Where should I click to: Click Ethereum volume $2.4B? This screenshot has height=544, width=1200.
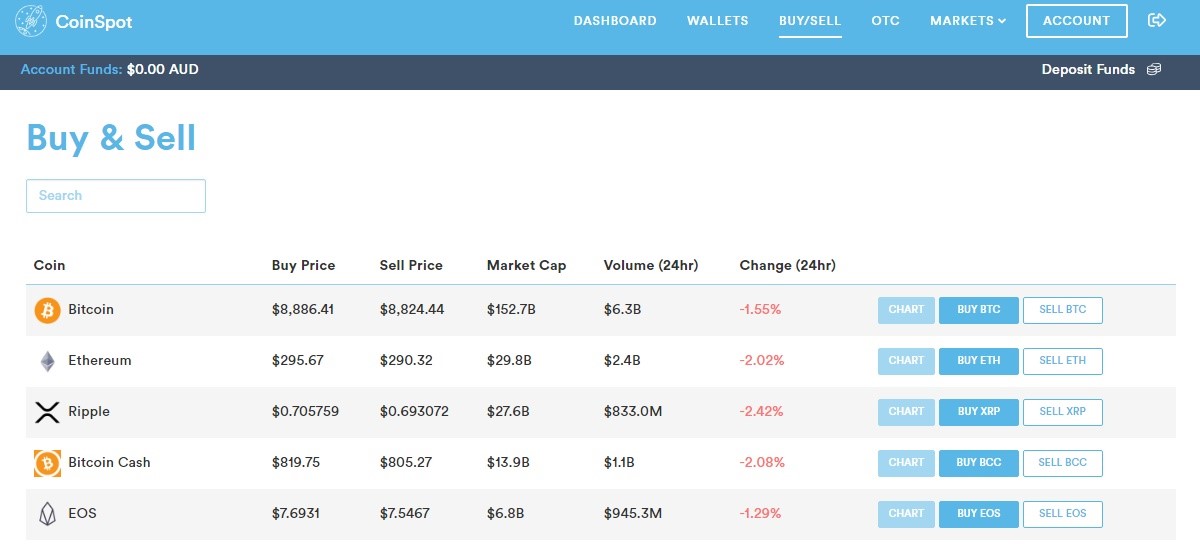pyautogui.click(x=622, y=361)
